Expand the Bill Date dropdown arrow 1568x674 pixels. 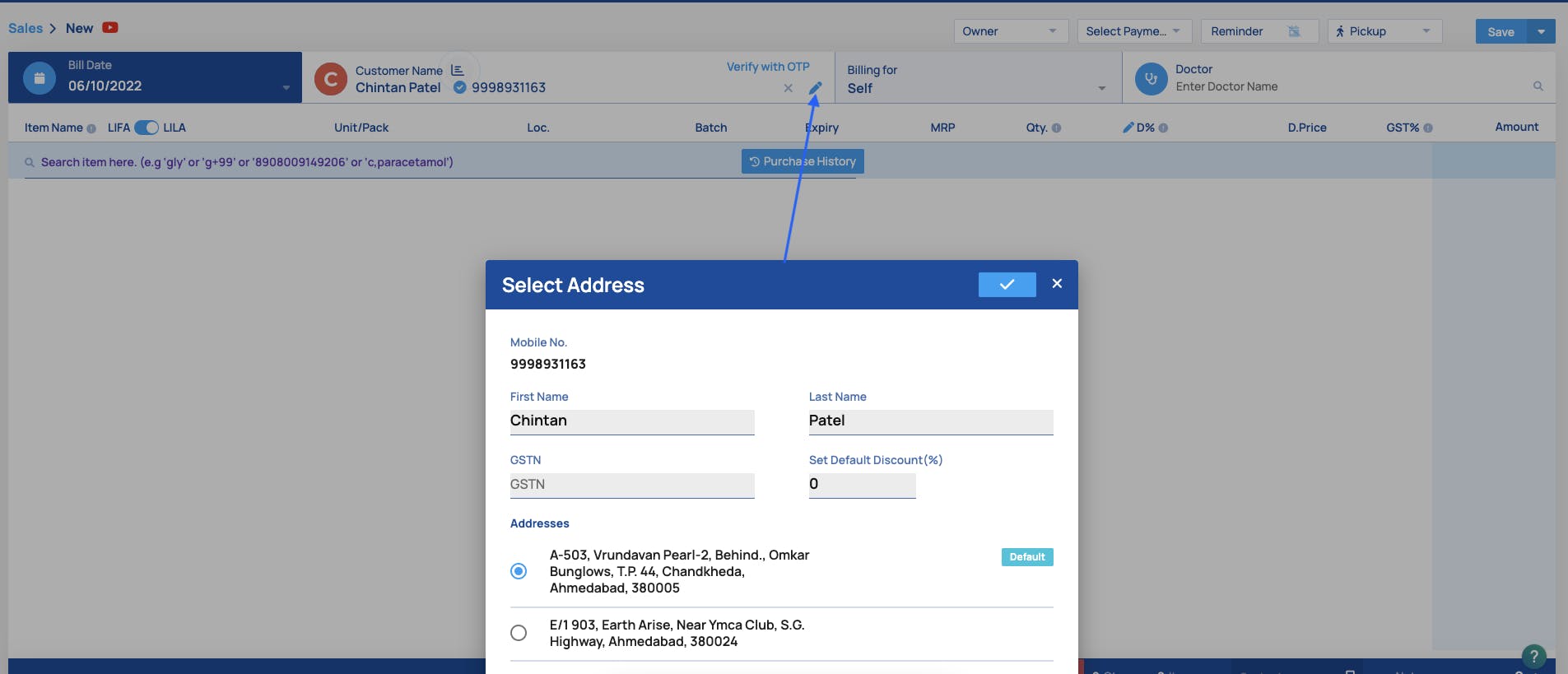click(286, 88)
